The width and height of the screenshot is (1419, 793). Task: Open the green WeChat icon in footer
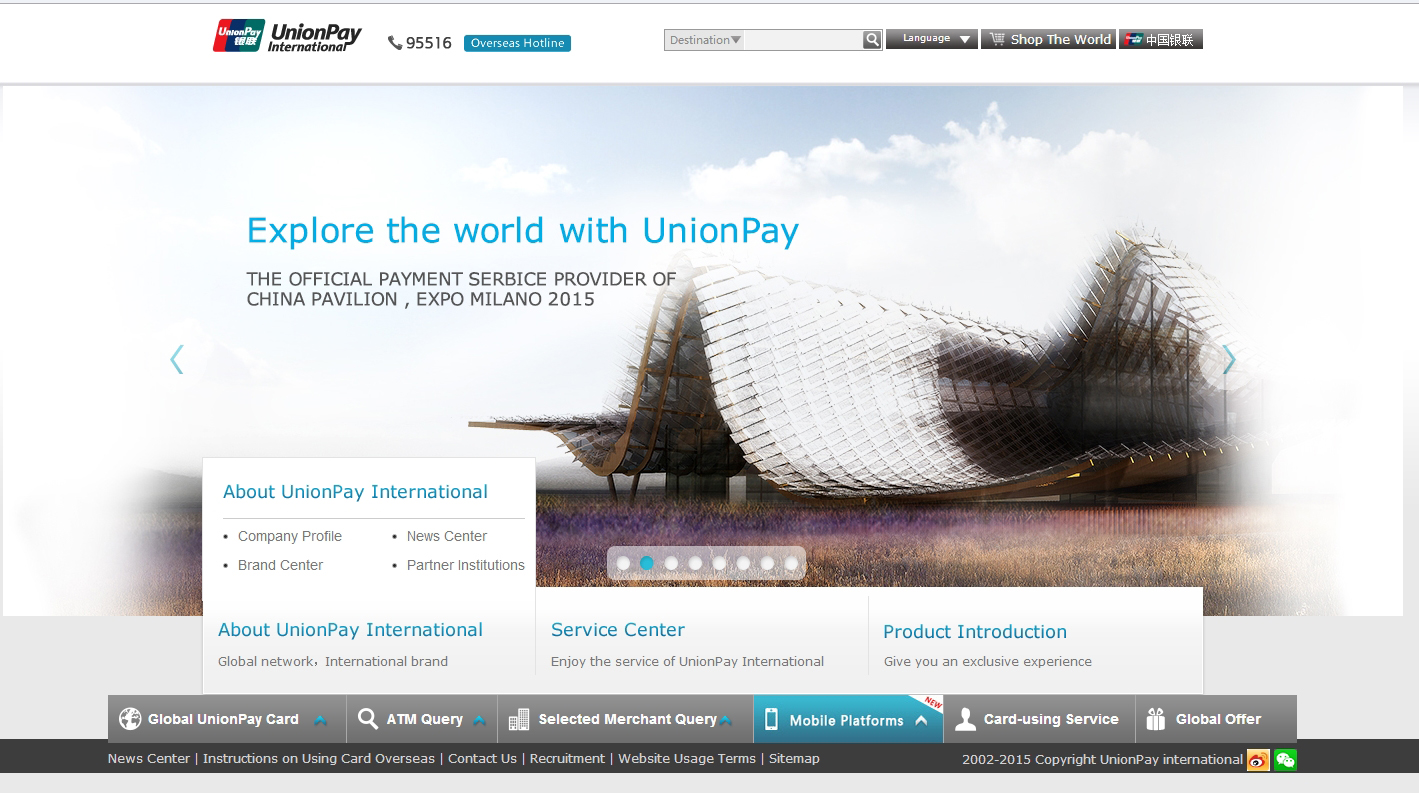[1285, 760]
